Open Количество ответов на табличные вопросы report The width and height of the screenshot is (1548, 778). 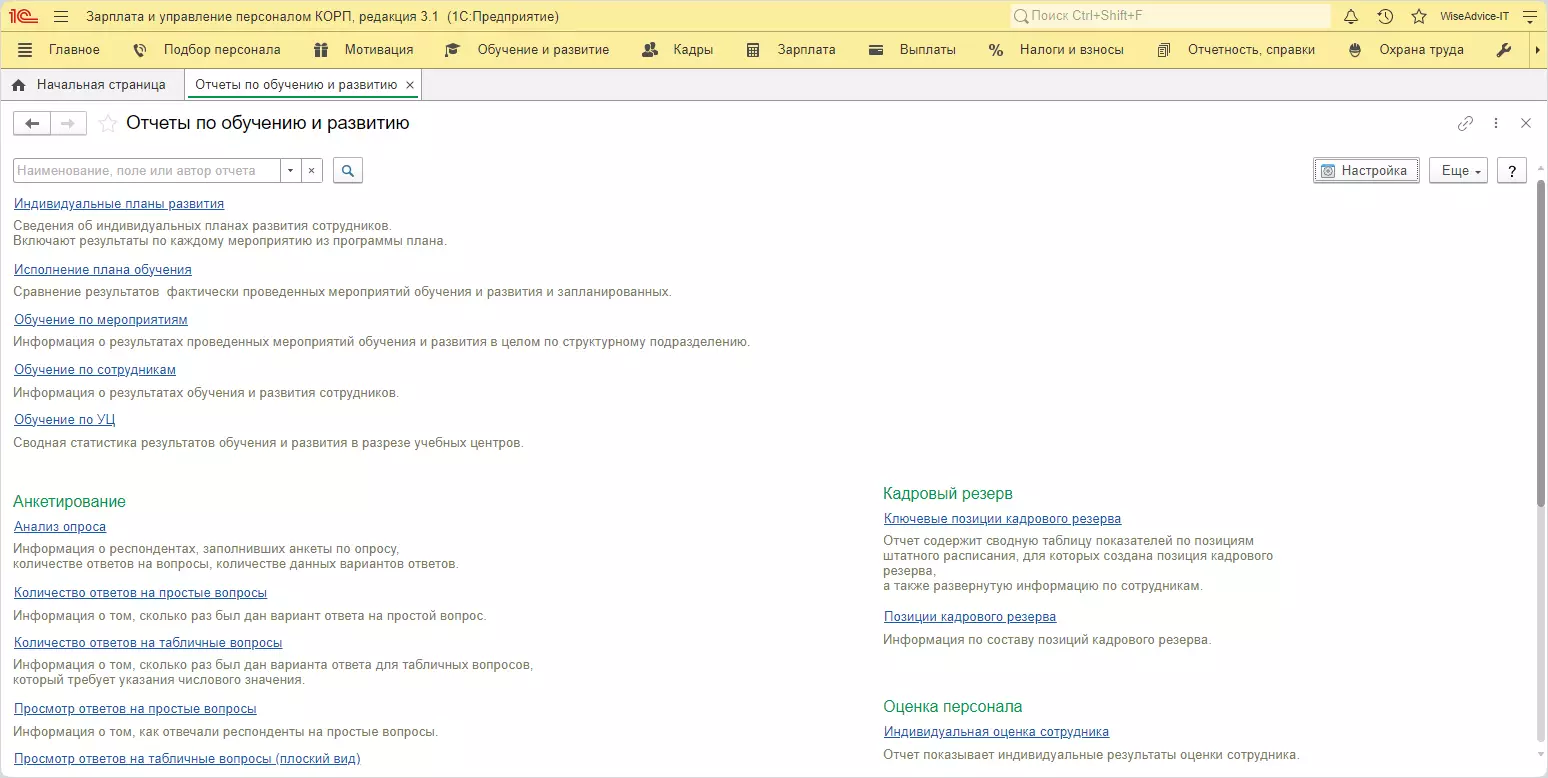tap(148, 643)
